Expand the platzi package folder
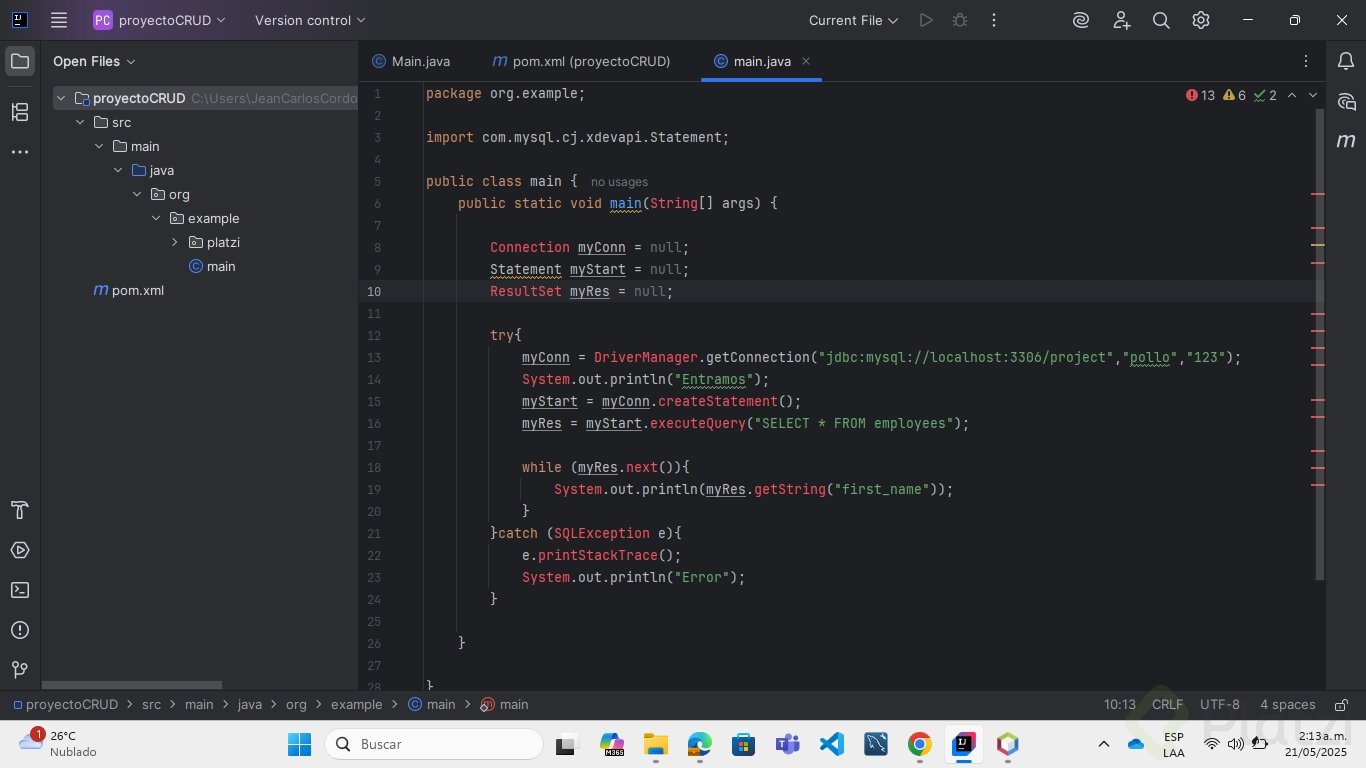Viewport: 1366px width, 768px height. pyautogui.click(x=174, y=242)
